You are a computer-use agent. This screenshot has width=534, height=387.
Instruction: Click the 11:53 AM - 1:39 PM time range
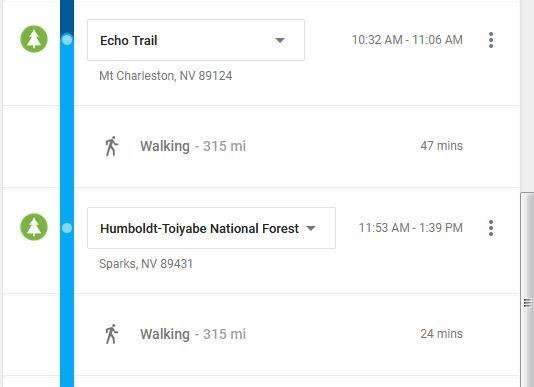pos(410,228)
